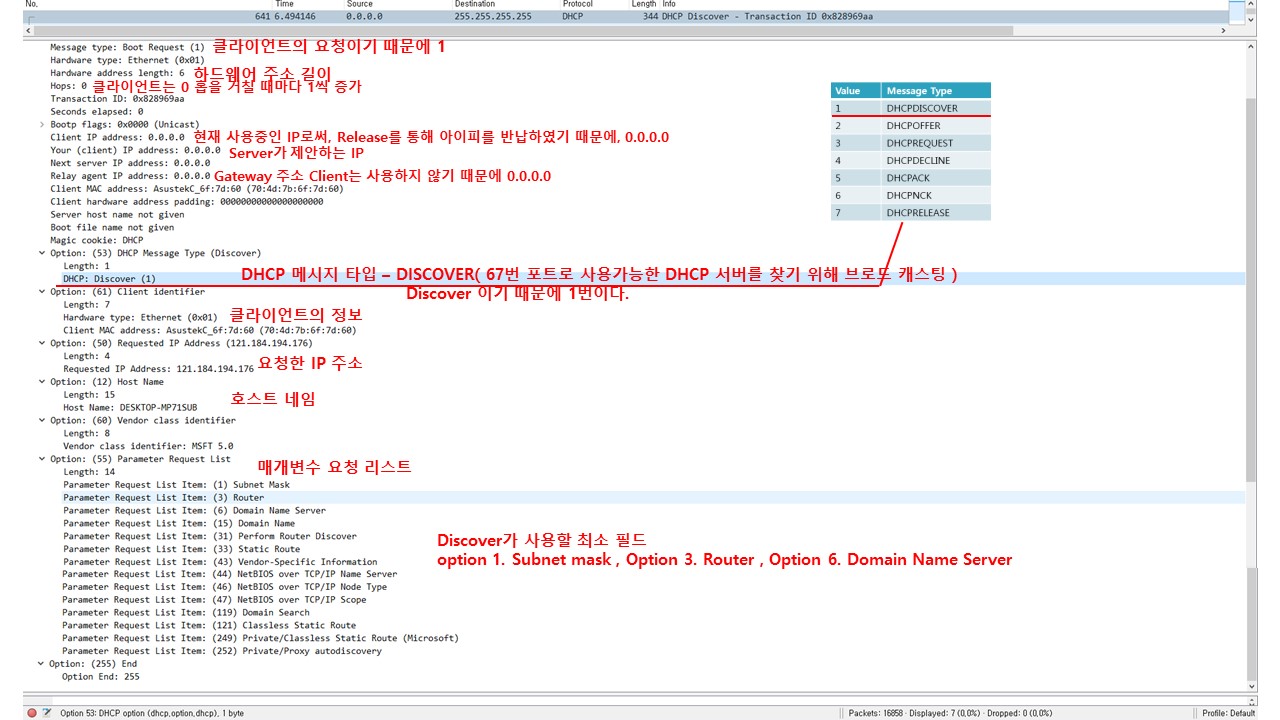This screenshot has width=1280, height=720.
Task: Select the Option End: 255 line
Action: click(x=101, y=677)
